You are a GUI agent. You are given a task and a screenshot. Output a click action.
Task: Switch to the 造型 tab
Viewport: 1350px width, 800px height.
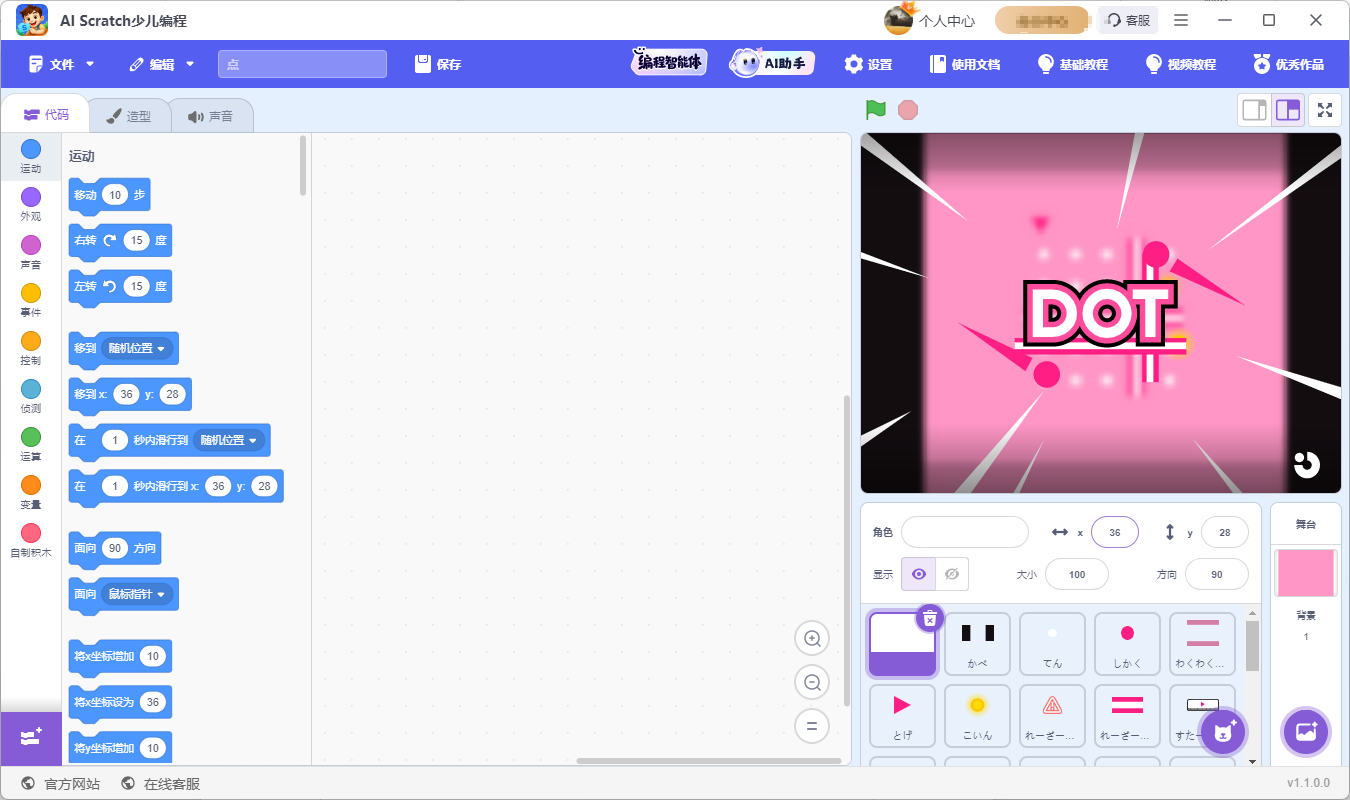click(x=128, y=116)
